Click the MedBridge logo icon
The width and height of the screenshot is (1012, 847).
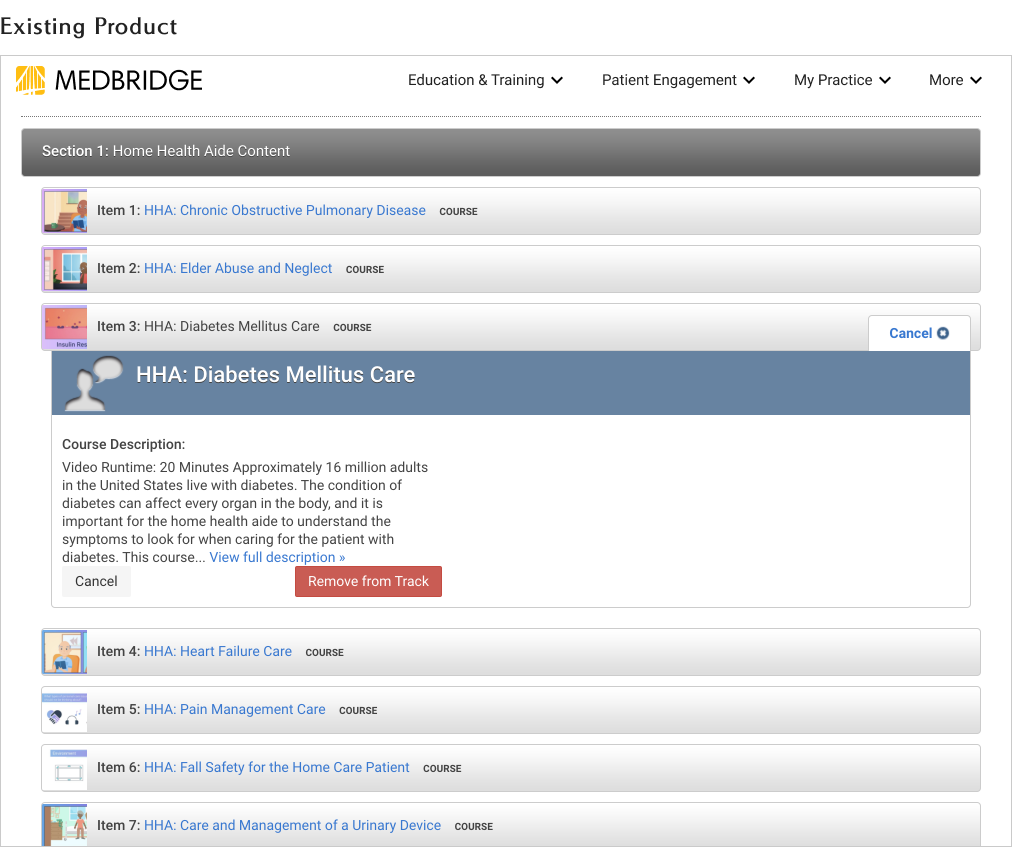tap(30, 80)
